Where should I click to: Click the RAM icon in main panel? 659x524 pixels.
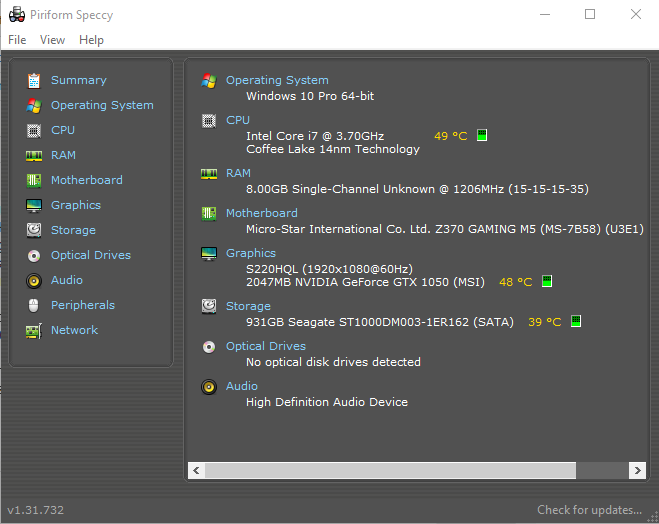pos(209,174)
